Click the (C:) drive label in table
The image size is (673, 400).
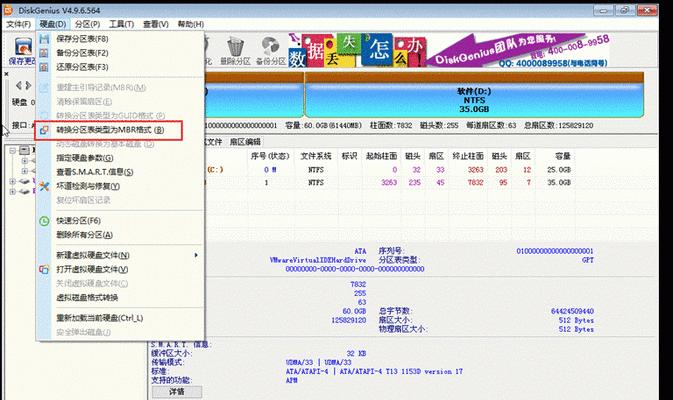click(x=215, y=170)
